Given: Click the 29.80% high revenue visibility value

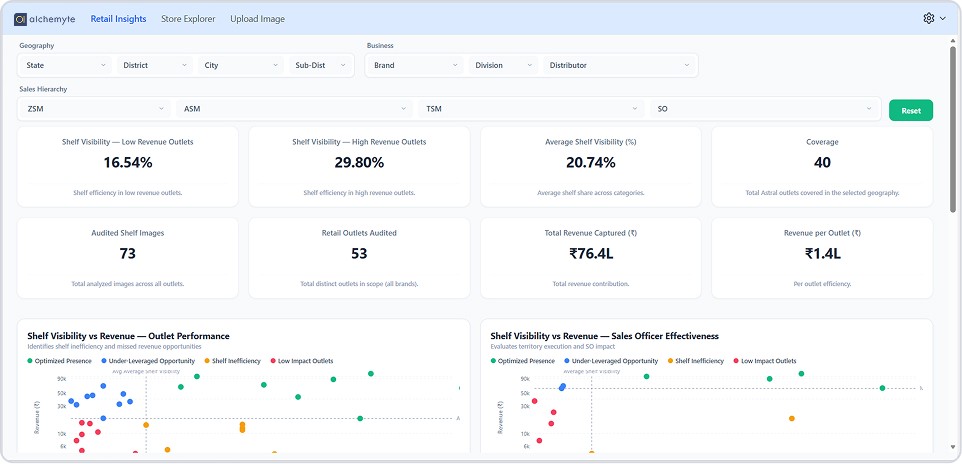Looking at the screenshot, I should coord(360,163).
